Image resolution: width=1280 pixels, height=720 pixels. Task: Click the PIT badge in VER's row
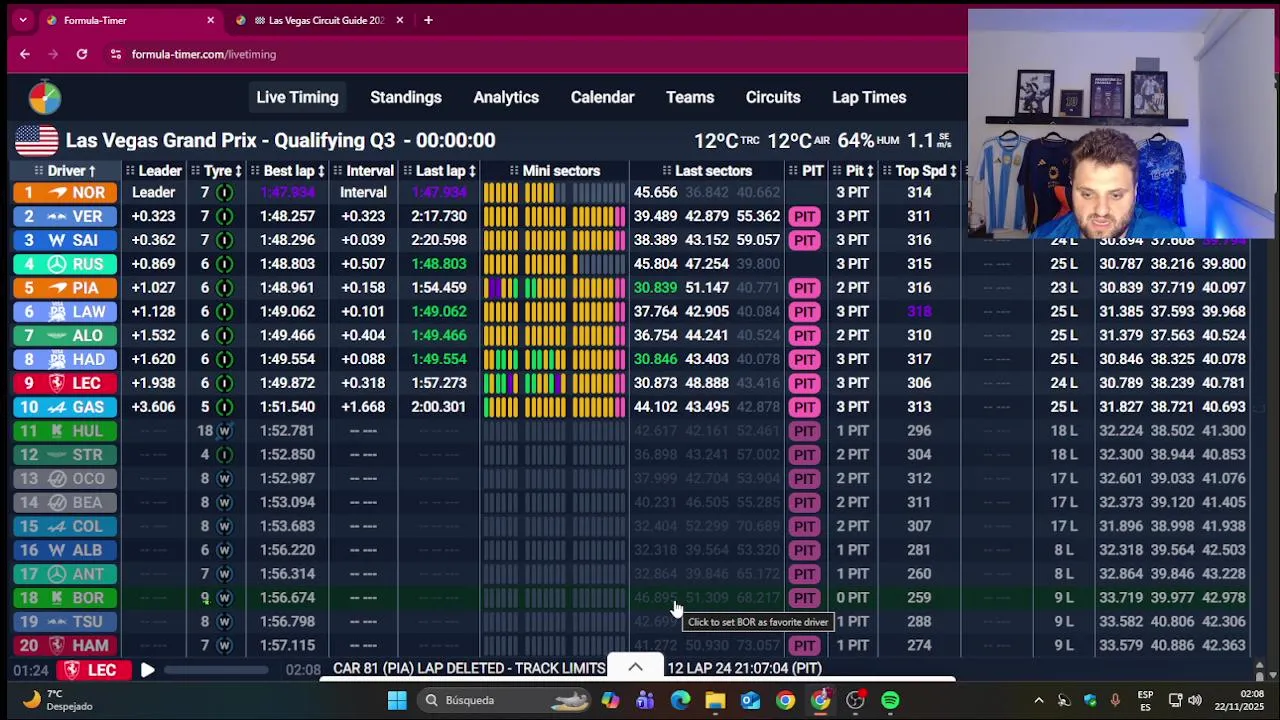pos(804,216)
